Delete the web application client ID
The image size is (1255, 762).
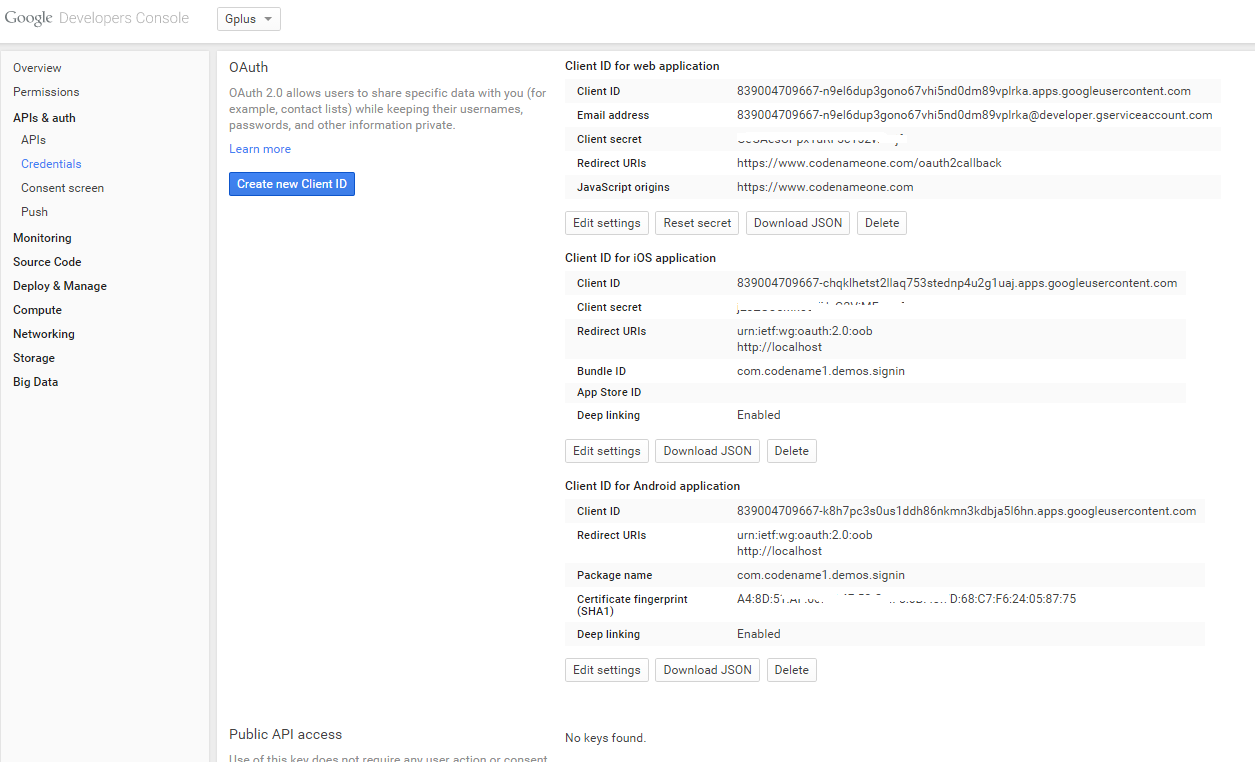pos(882,223)
